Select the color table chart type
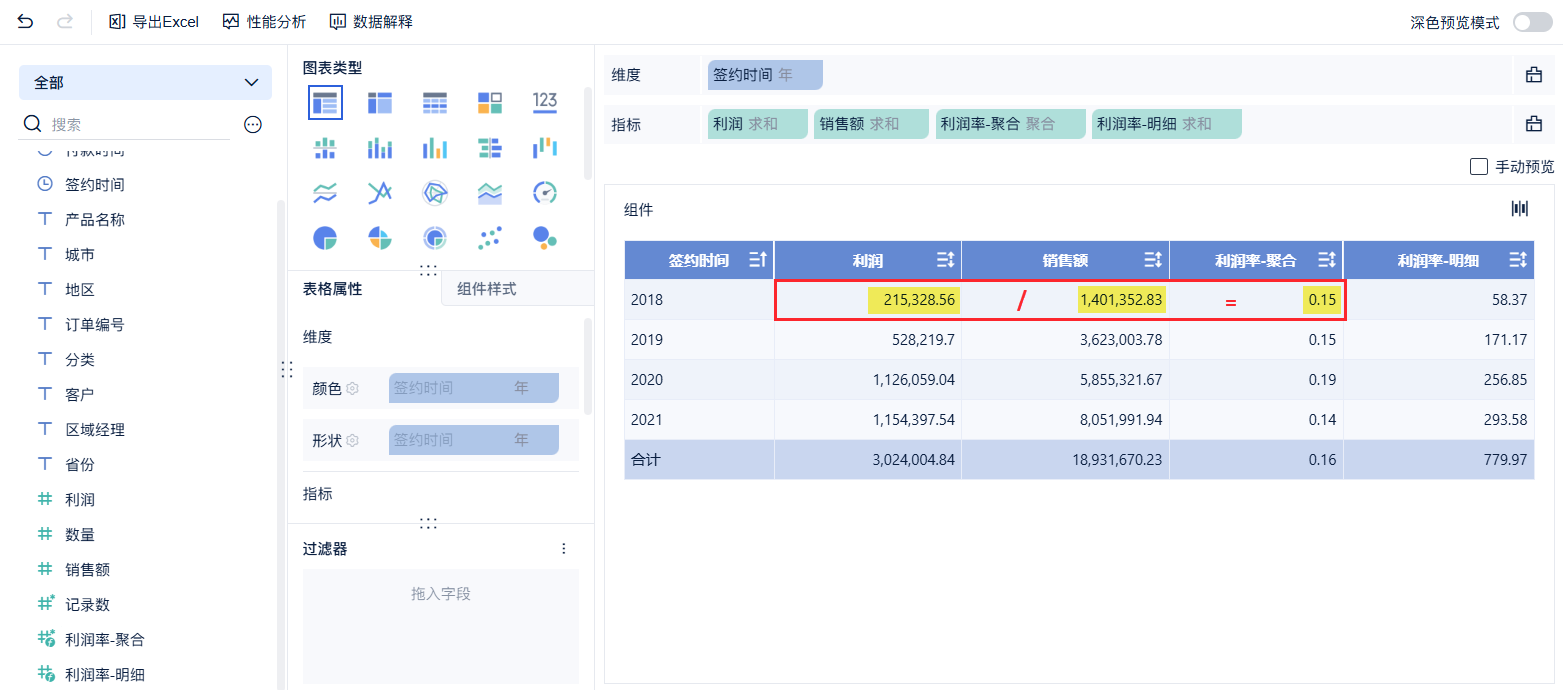Image resolution: width=1563 pixels, height=690 pixels. [x=490, y=102]
